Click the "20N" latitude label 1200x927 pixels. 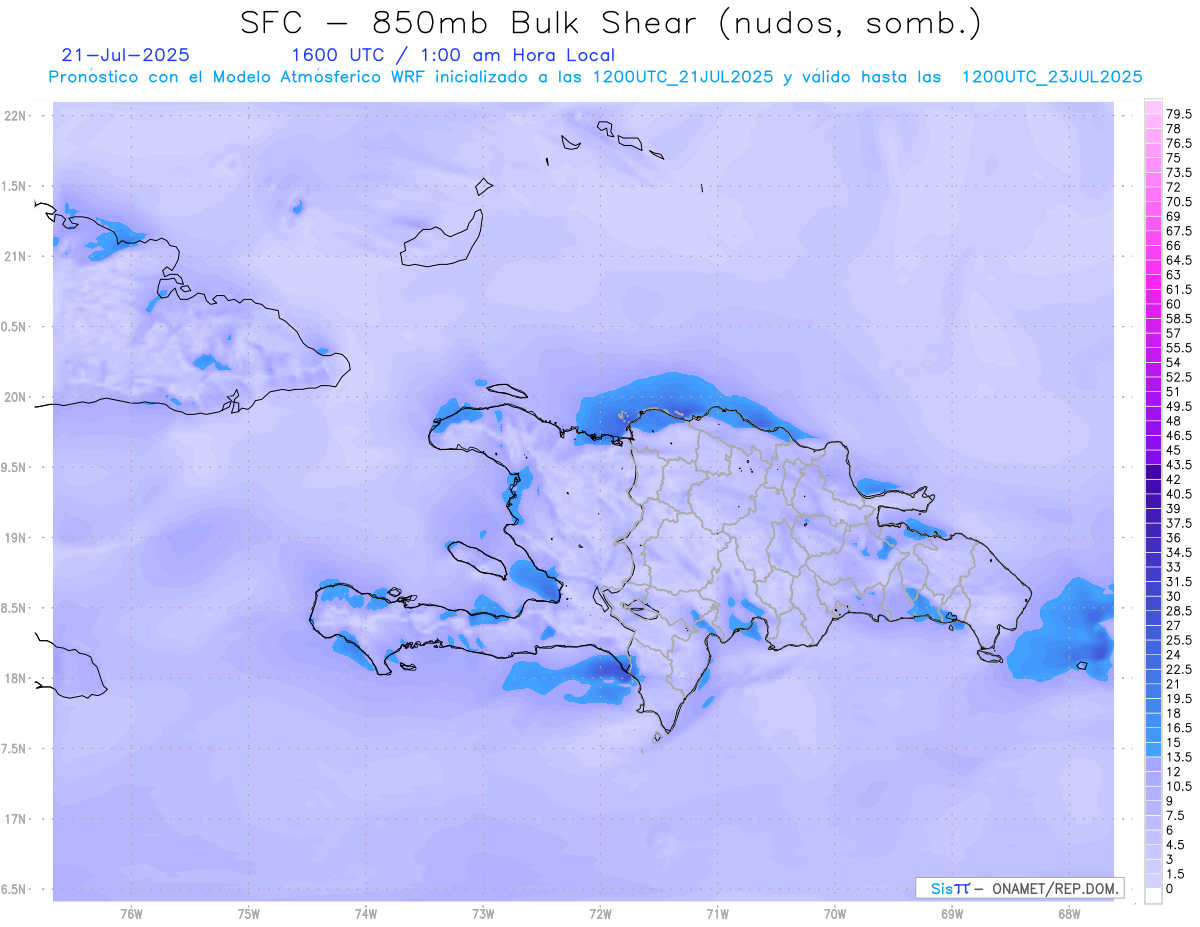17,397
